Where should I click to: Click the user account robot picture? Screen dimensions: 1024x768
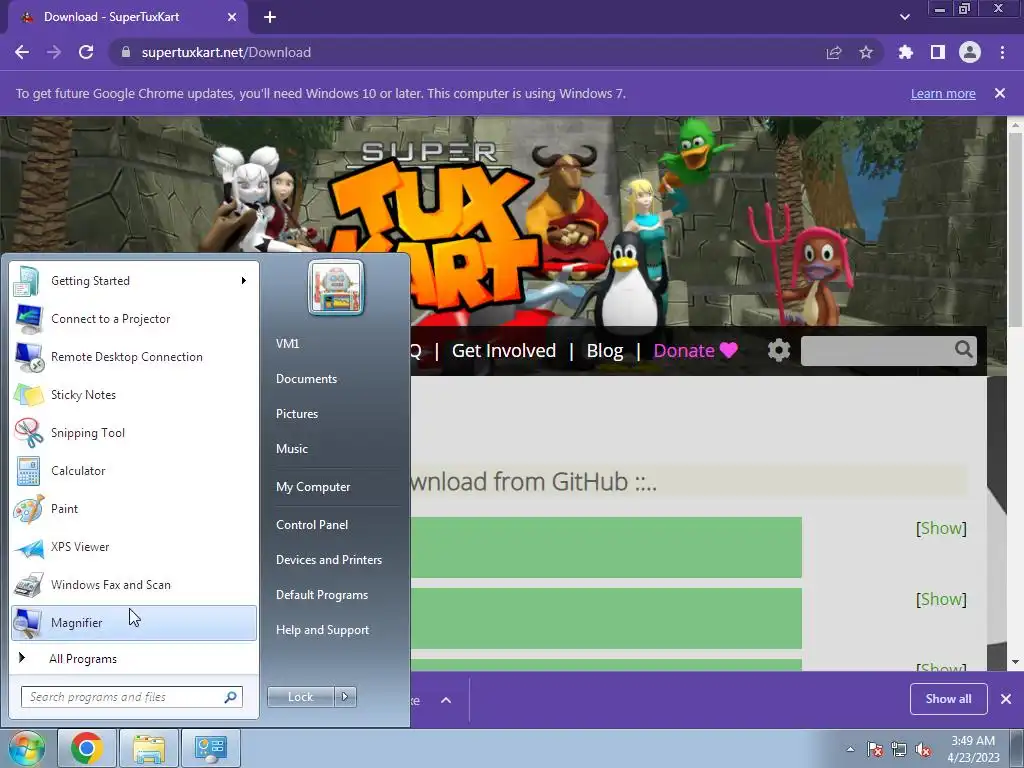(x=336, y=288)
